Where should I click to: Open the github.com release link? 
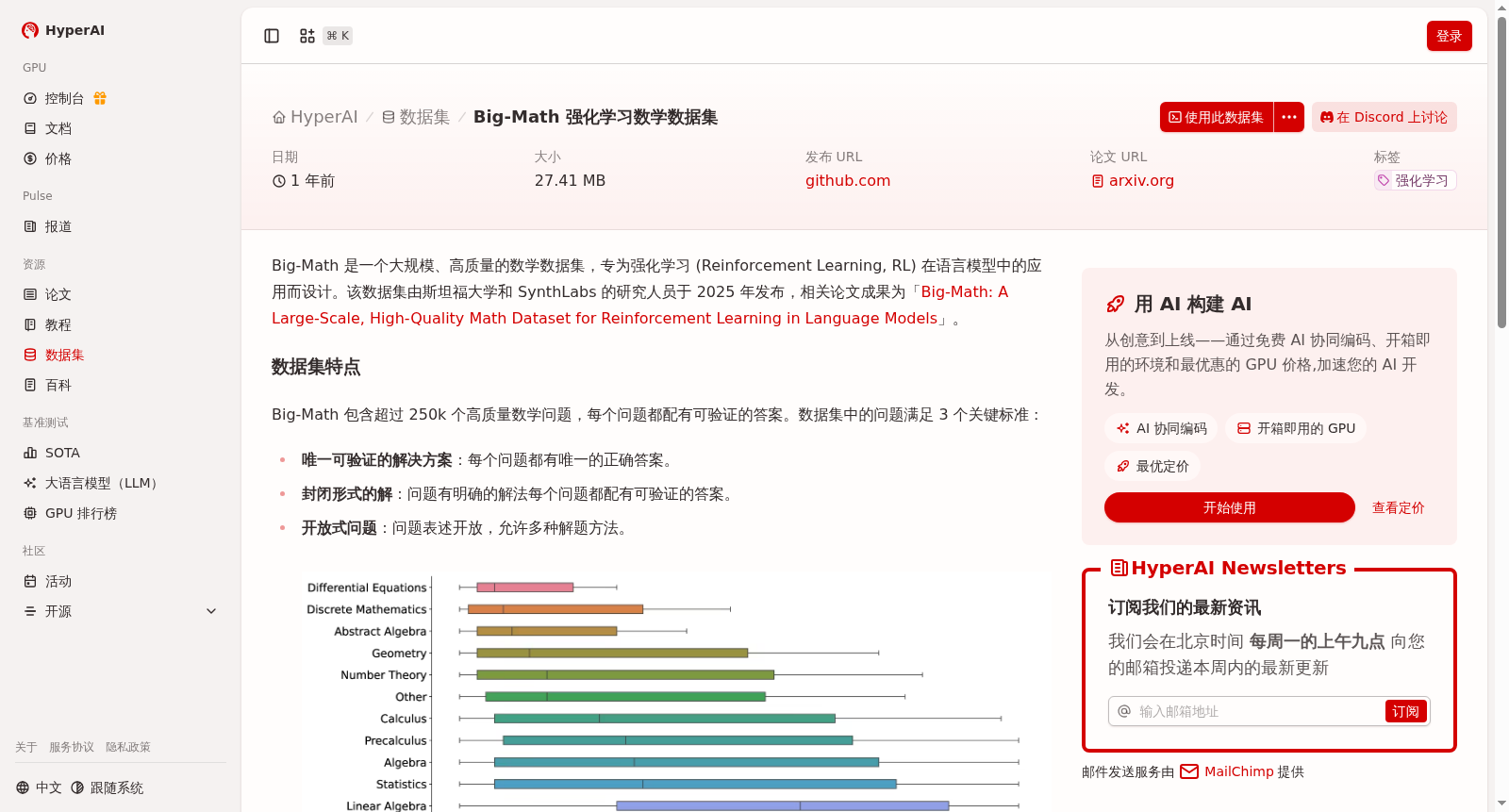[x=848, y=180]
